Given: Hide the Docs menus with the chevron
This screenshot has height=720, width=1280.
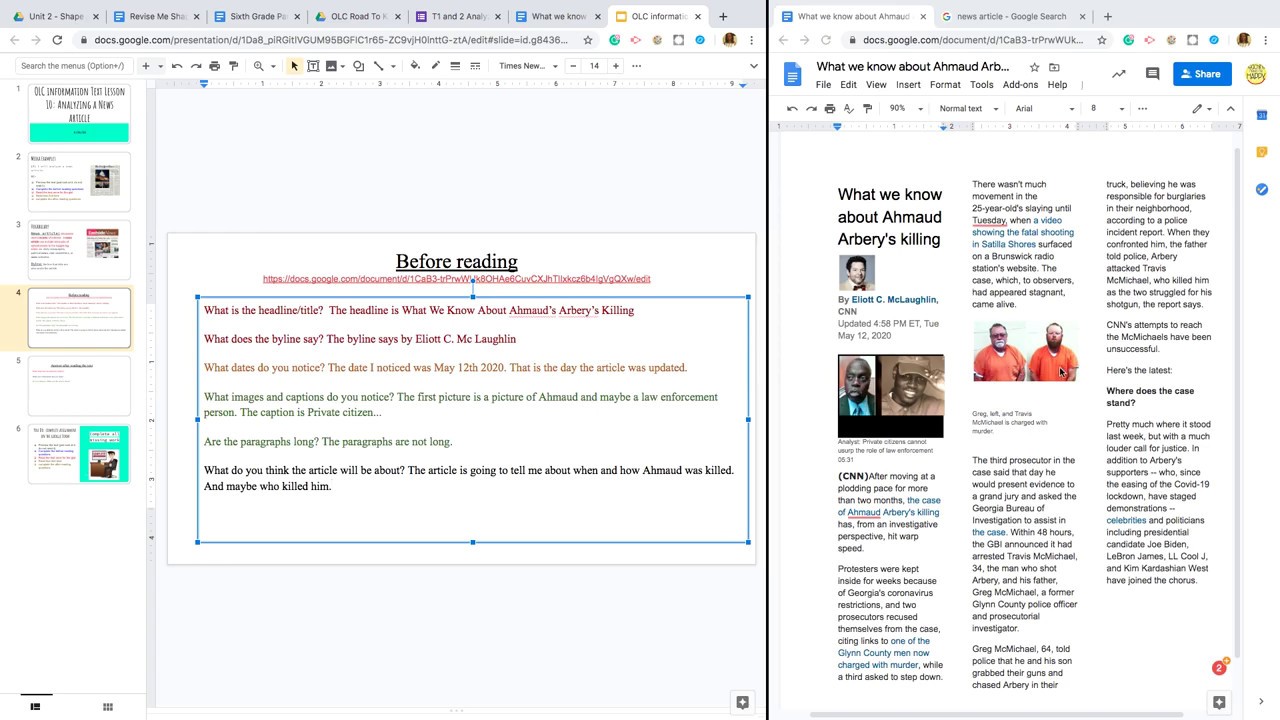Looking at the screenshot, I should tap(1231, 108).
